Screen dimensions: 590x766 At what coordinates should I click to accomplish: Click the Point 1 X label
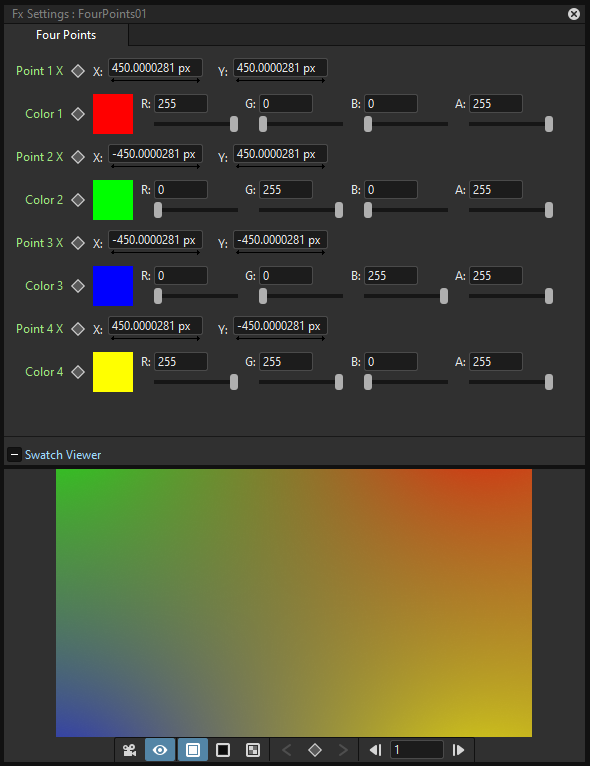coord(40,71)
